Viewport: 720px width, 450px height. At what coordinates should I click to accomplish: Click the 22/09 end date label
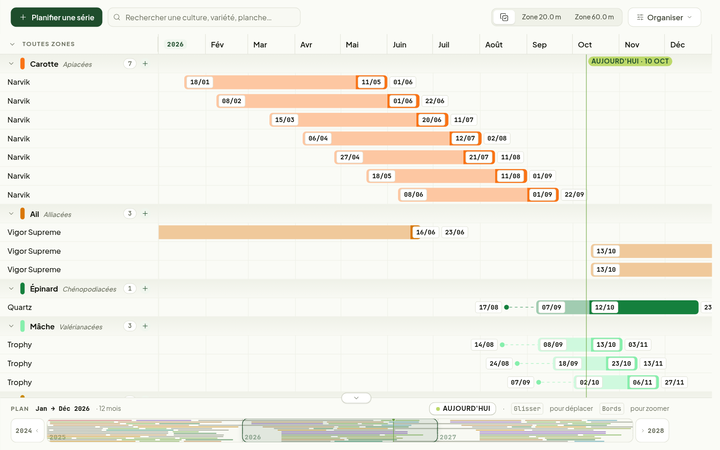tap(574, 195)
